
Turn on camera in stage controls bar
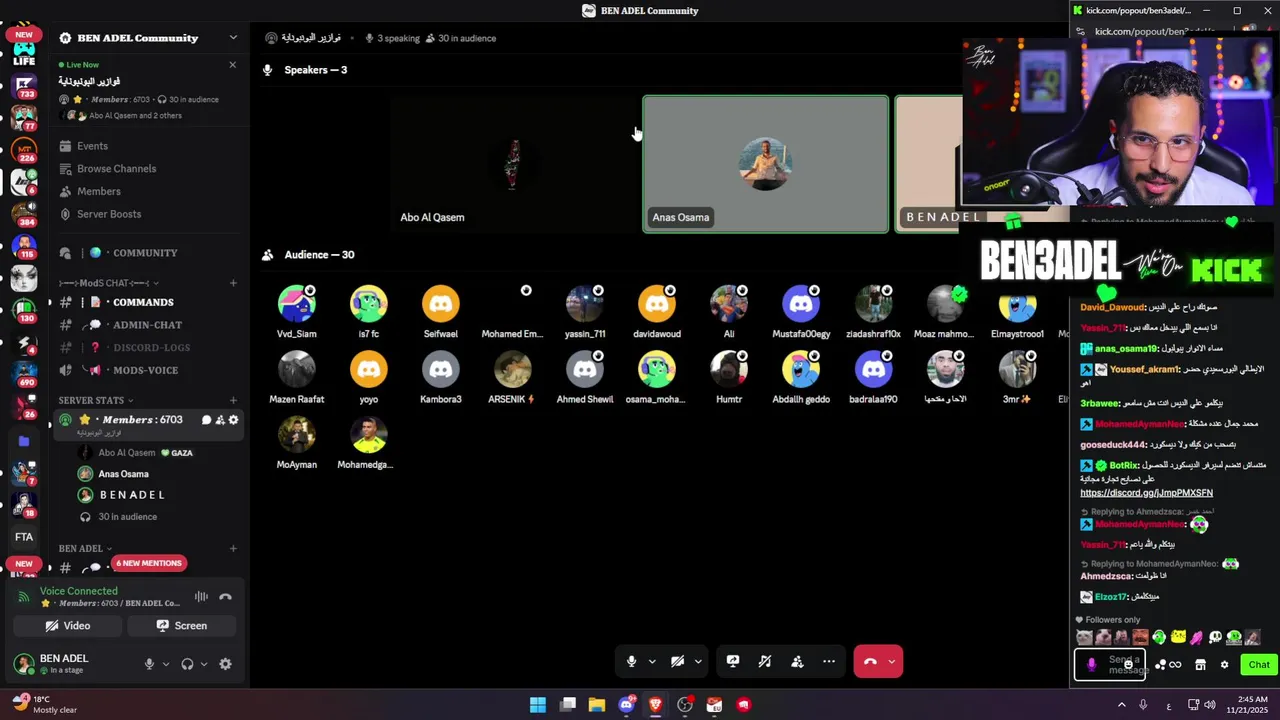pos(677,661)
